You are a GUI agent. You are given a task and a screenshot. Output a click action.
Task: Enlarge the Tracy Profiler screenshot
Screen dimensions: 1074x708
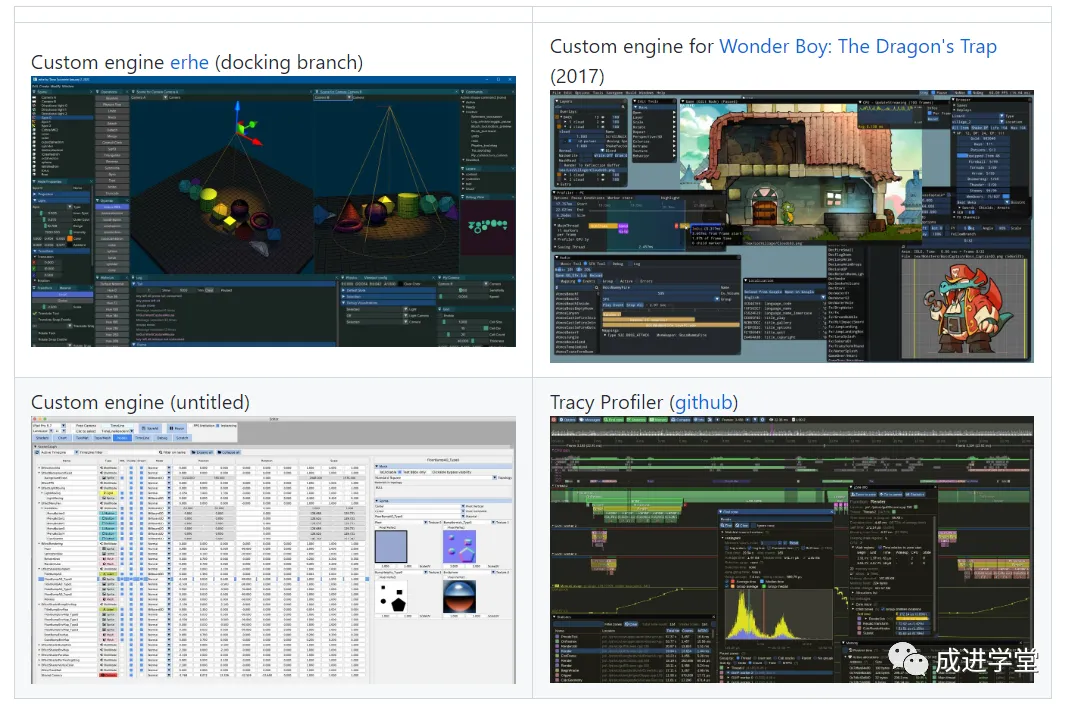pyautogui.click(x=792, y=549)
